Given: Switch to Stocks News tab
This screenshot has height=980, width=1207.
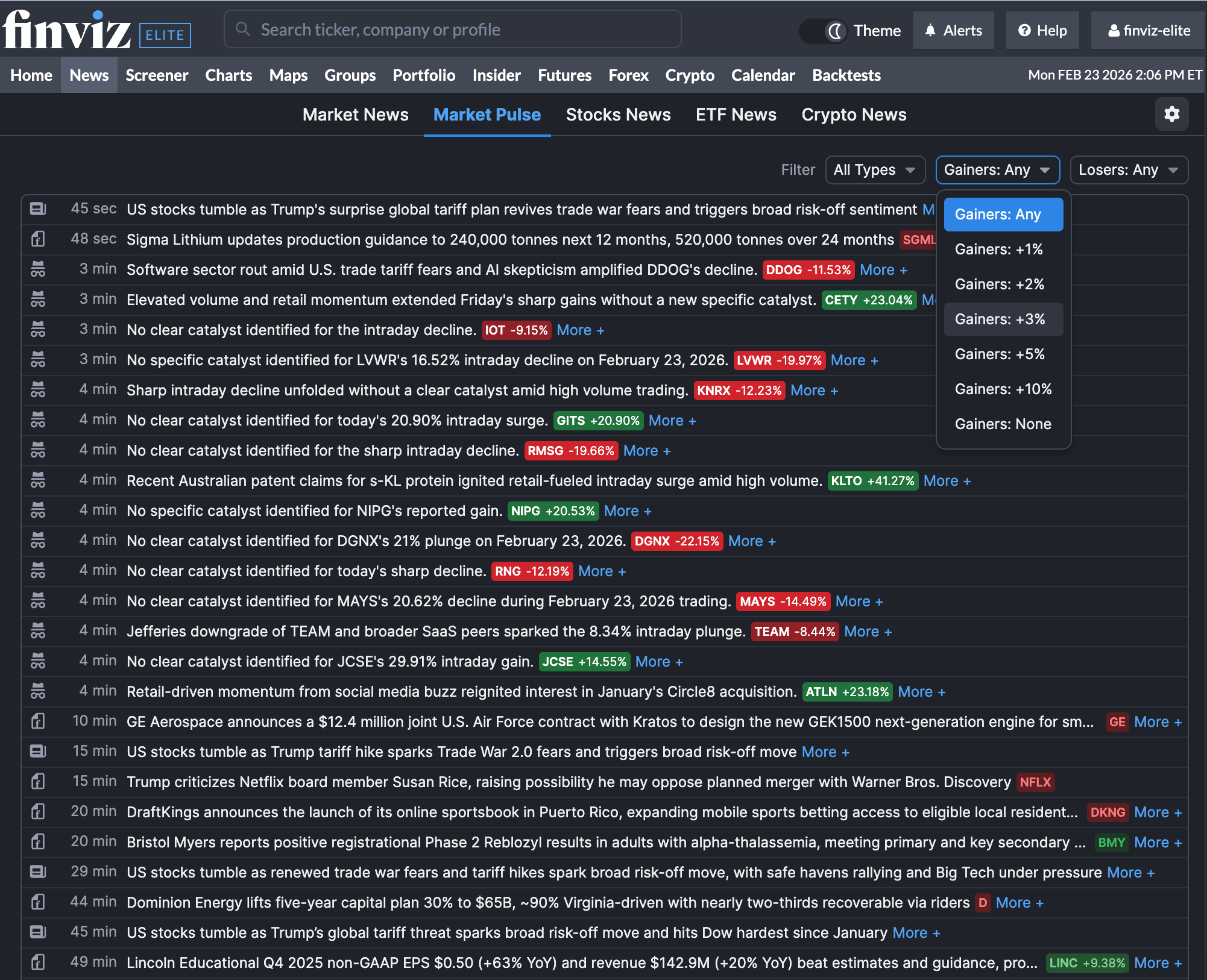Looking at the screenshot, I should 618,115.
